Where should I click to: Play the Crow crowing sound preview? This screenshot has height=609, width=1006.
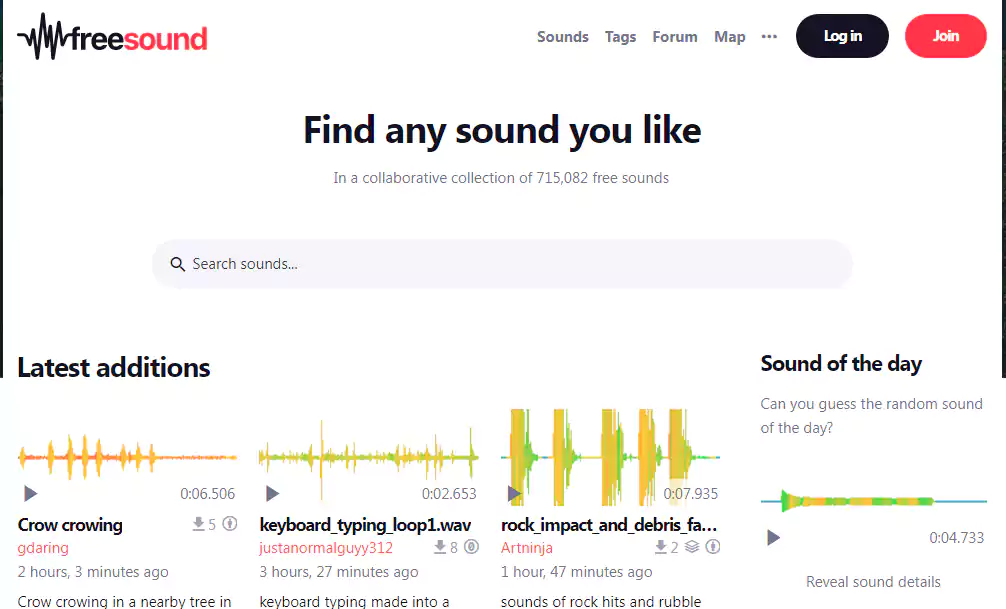tap(30, 493)
